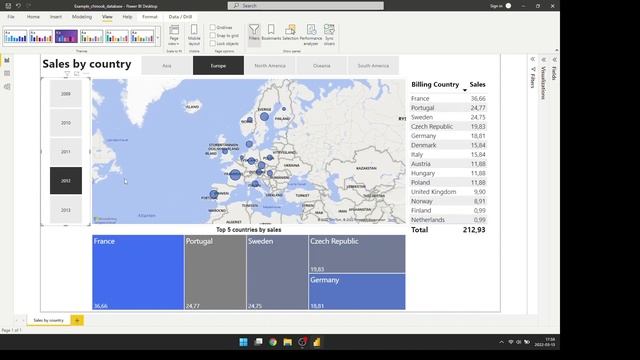Expand the themes gallery dropdown
The height and width of the screenshot is (360, 640).
click(x=158, y=38)
